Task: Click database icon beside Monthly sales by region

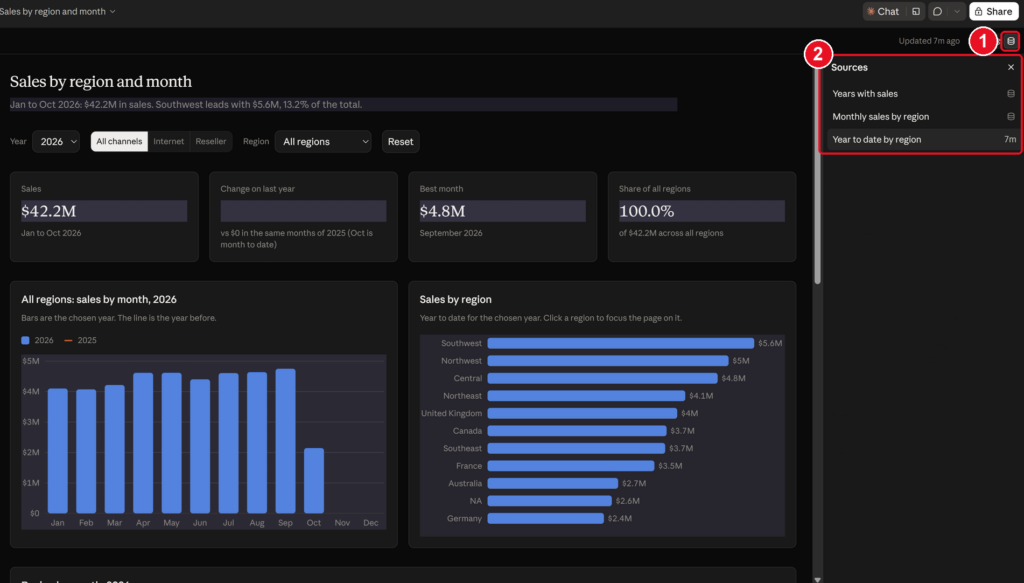Action: point(1010,116)
